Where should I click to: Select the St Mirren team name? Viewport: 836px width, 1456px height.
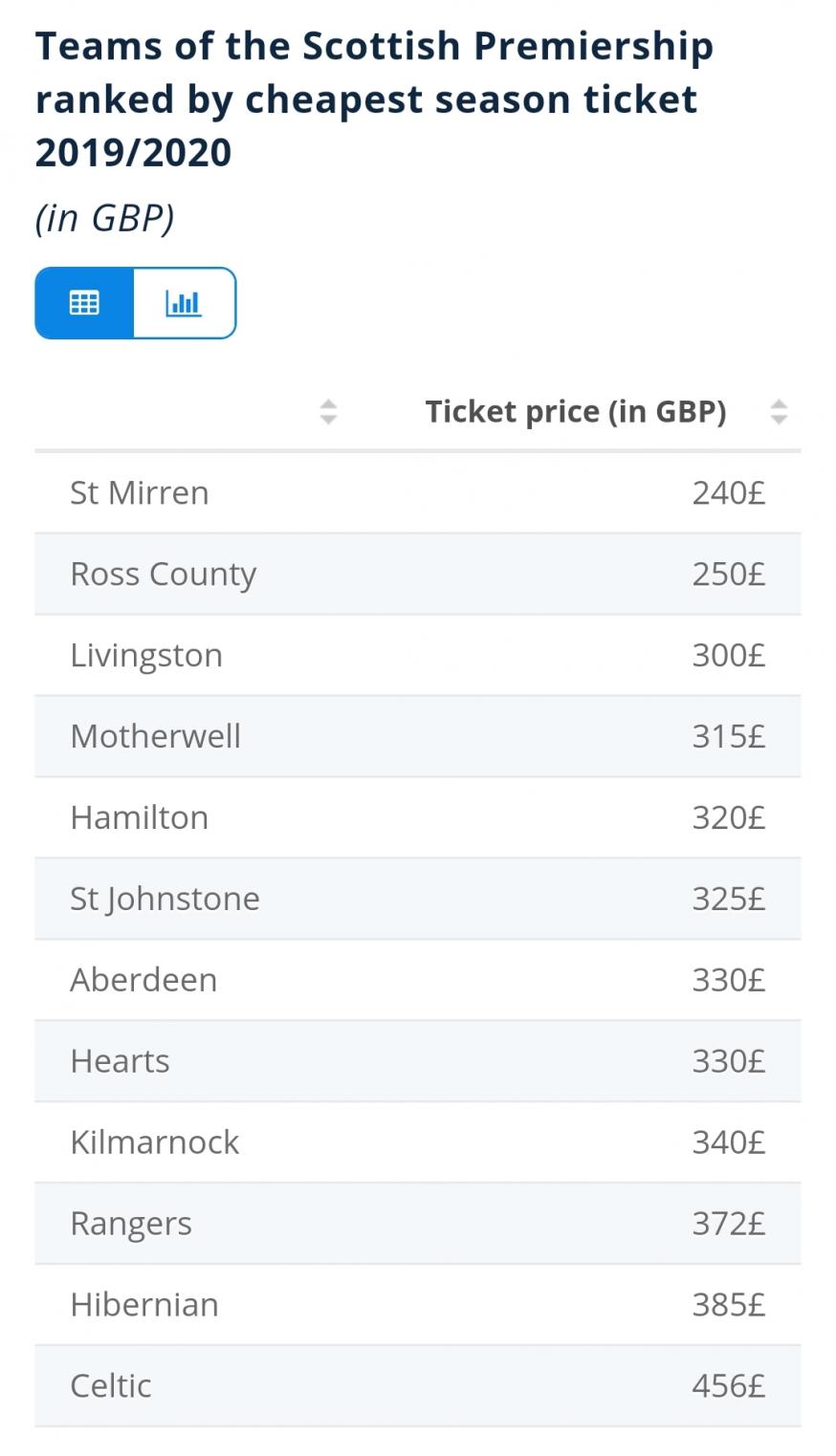point(139,492)
